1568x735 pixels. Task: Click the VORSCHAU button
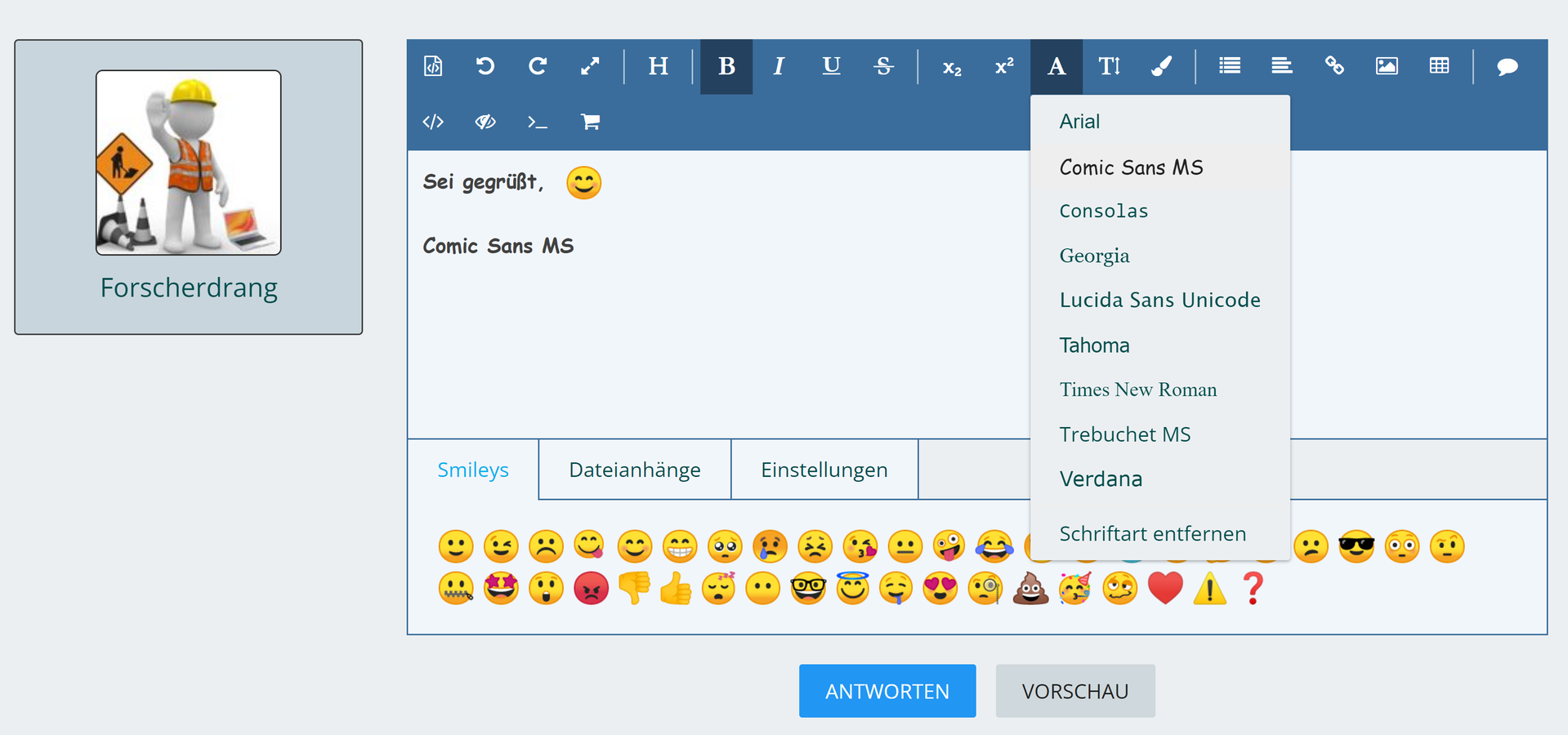coord(1074,691)
